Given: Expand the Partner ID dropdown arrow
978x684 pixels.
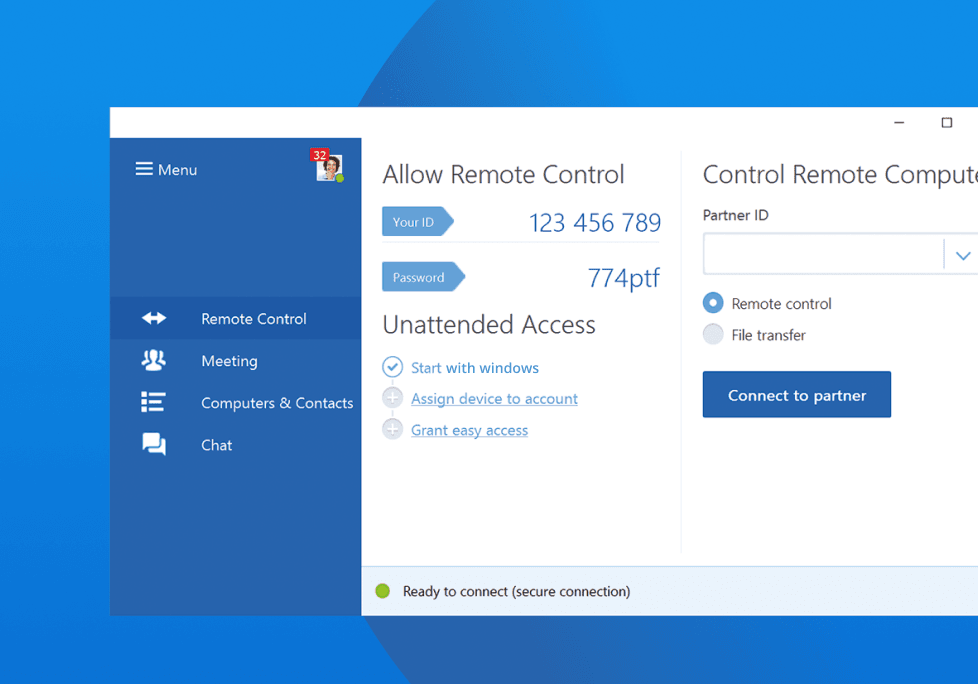Looking at the screenshot, I should pyautogui.click(x=962, y=255).
